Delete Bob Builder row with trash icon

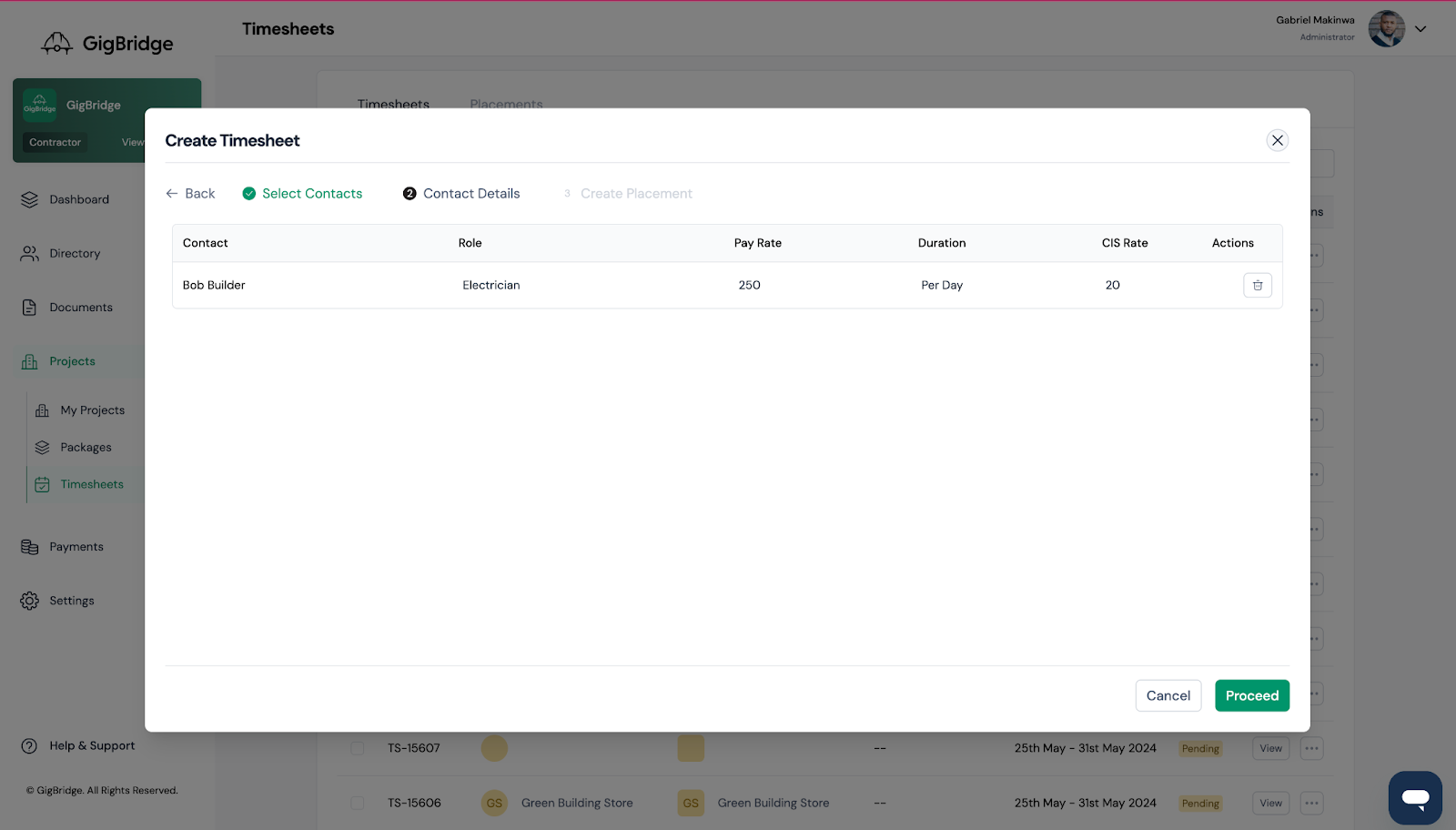click(x=1258, y=285)
